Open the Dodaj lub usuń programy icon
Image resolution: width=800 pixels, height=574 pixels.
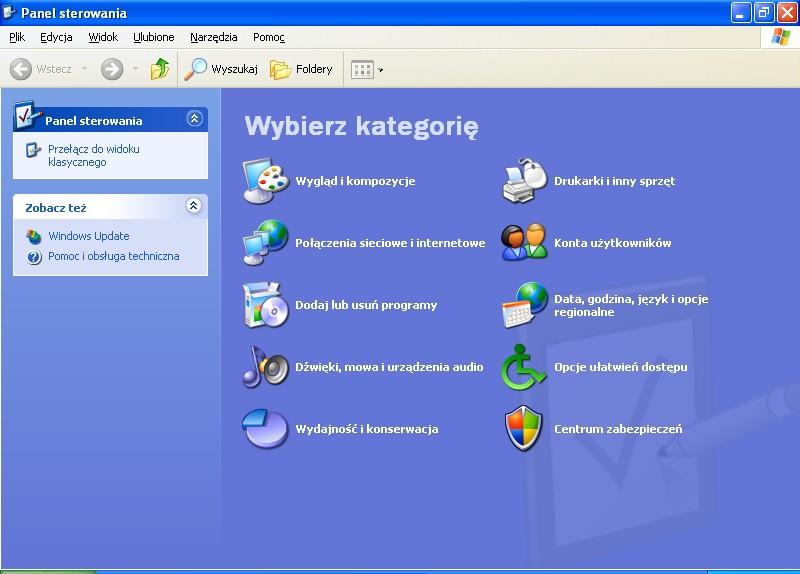[x=265, y=305]
